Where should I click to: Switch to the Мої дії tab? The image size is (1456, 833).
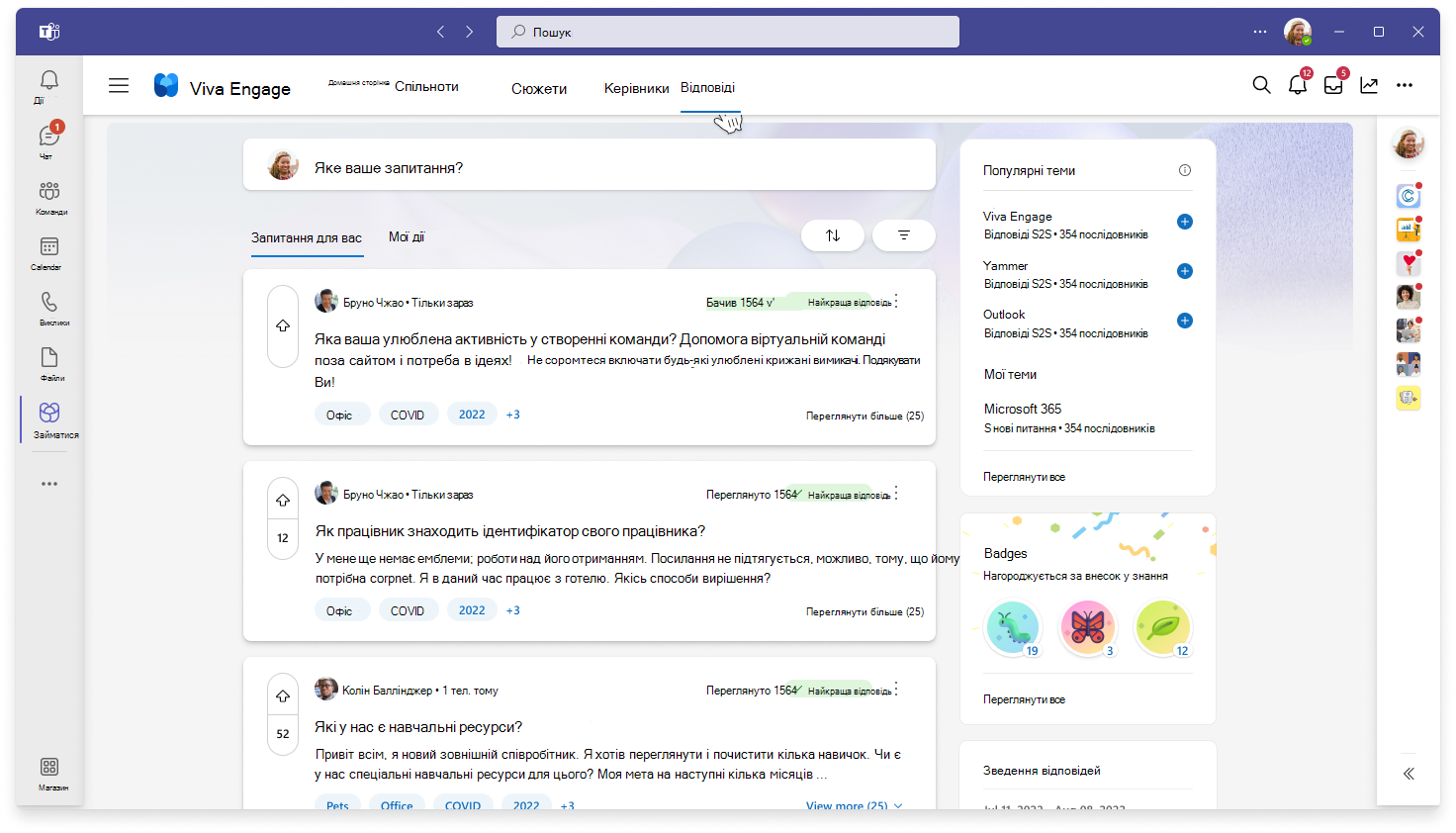pyautogui.click(x=407, y=236)
